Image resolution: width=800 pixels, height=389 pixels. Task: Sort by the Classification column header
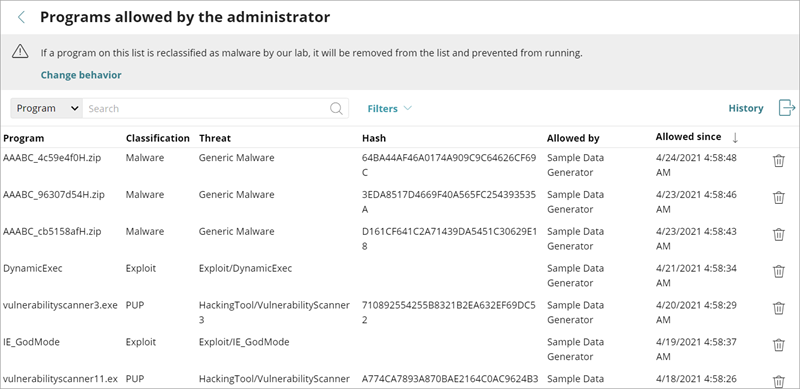158,138
